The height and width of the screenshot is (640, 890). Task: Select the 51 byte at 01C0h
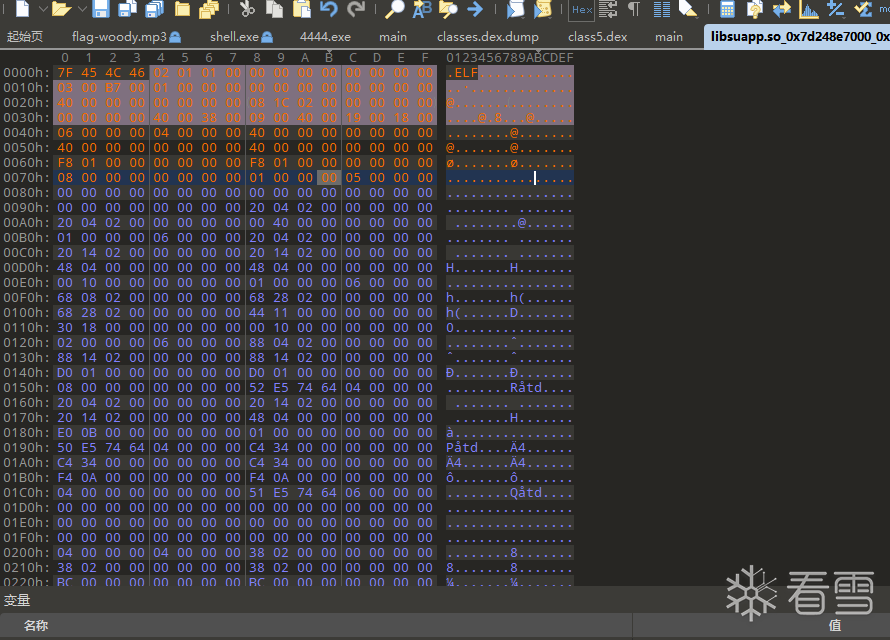click(257, 492)
